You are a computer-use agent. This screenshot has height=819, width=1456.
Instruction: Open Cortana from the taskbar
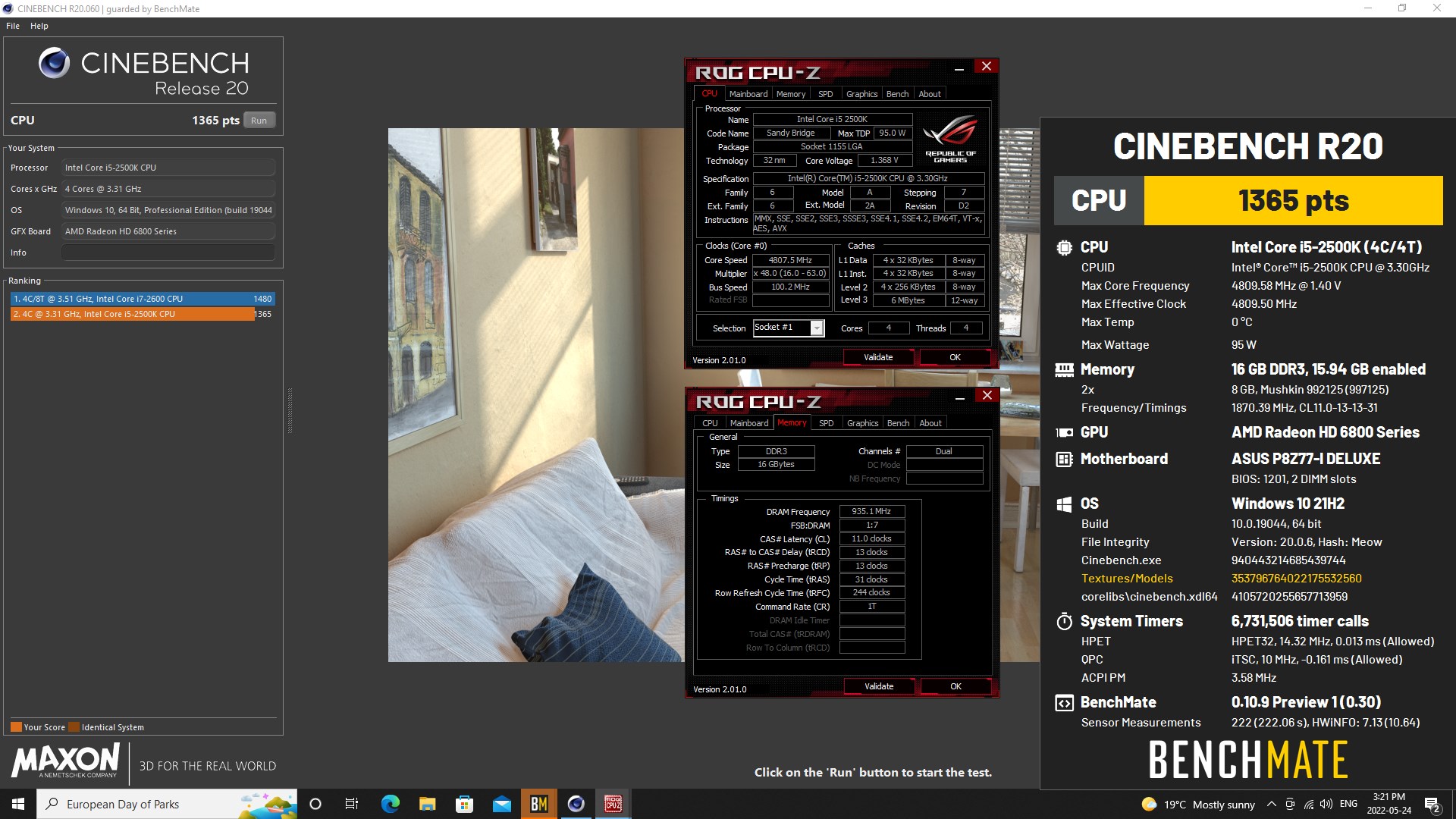(315, 804)
